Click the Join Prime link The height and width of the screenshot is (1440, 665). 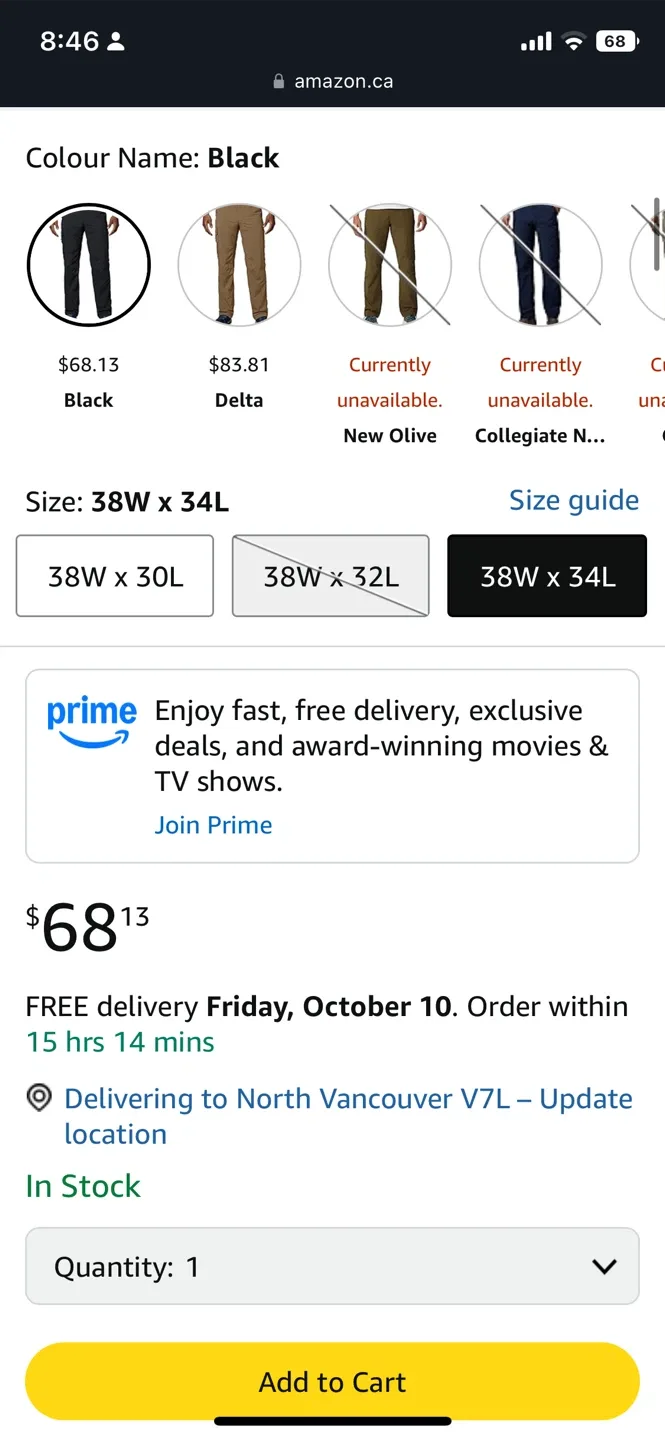(x=213, y=825)
